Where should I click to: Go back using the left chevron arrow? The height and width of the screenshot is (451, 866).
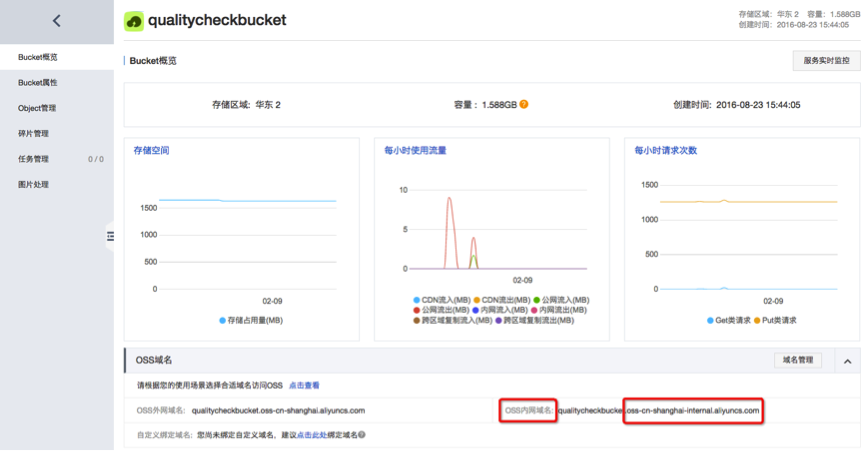56,21
